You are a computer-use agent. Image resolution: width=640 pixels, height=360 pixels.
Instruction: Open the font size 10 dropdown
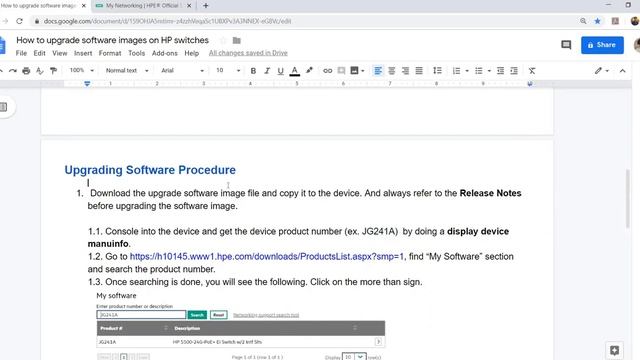pos(228,71)
